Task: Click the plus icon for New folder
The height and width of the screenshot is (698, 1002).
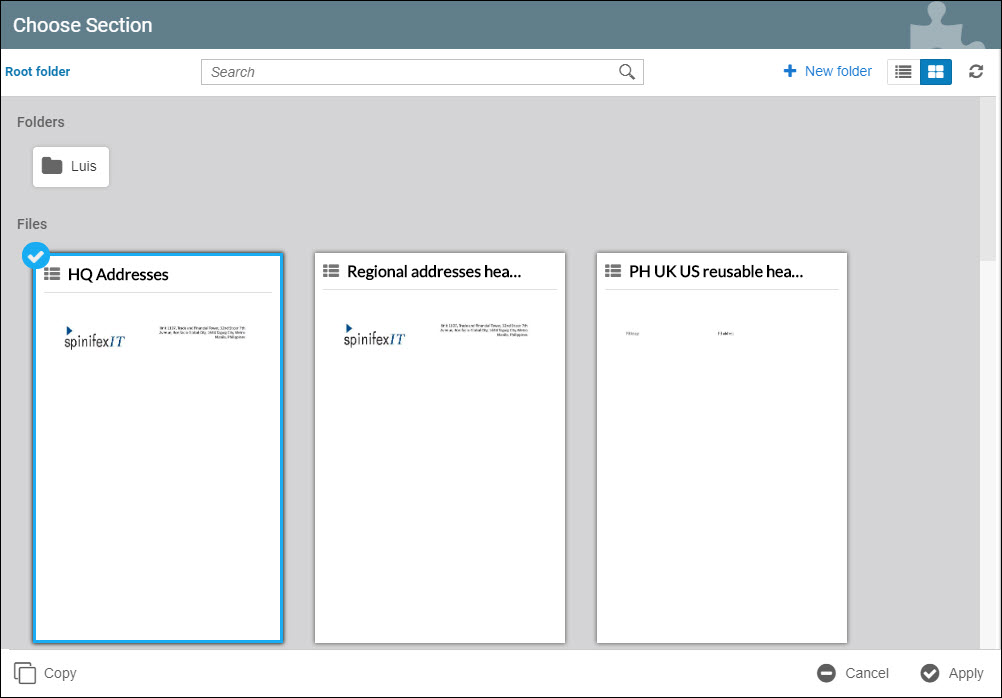Action: click(x=790, y=72)
